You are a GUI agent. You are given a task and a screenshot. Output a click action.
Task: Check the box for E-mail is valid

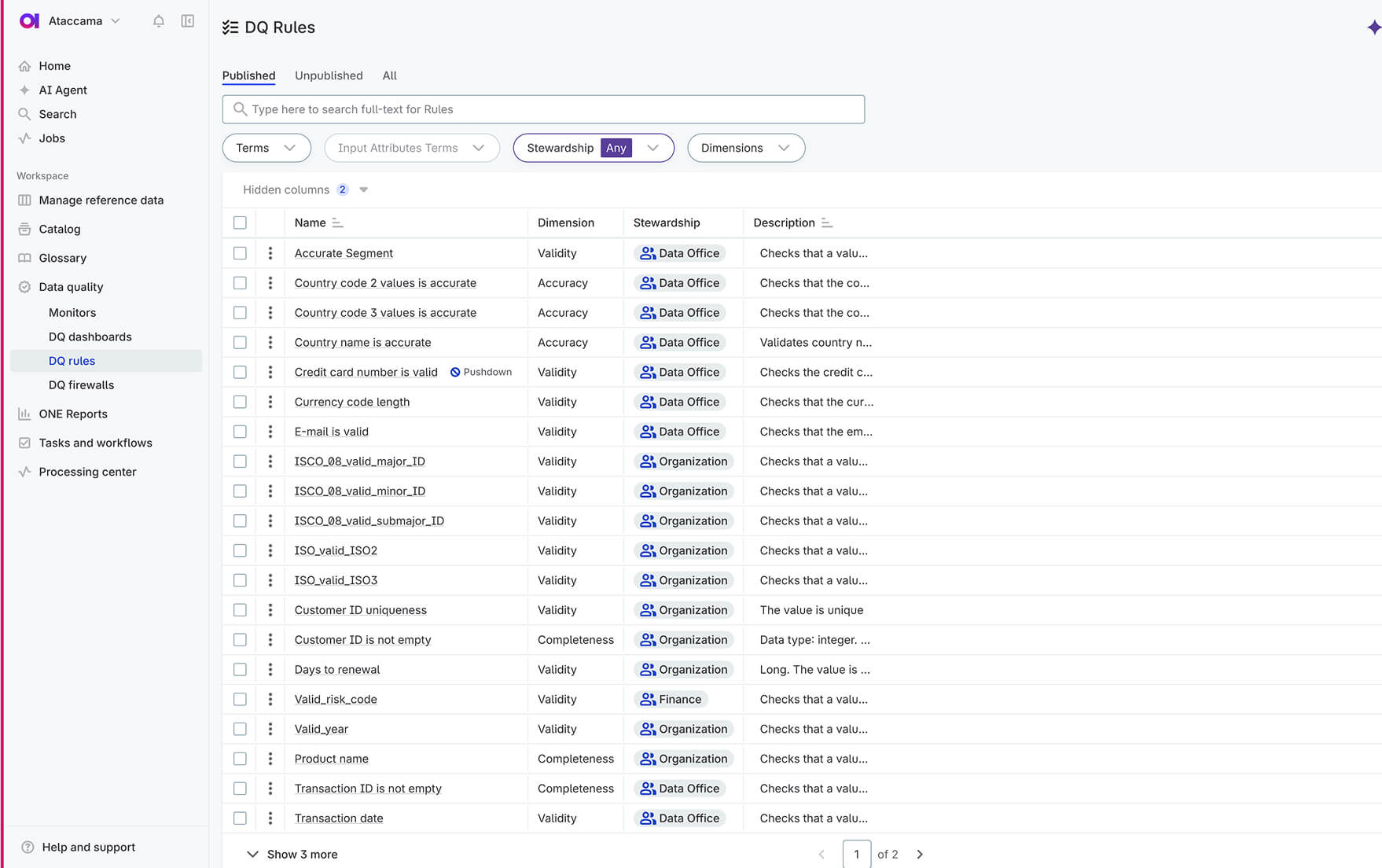click(240, 432)
